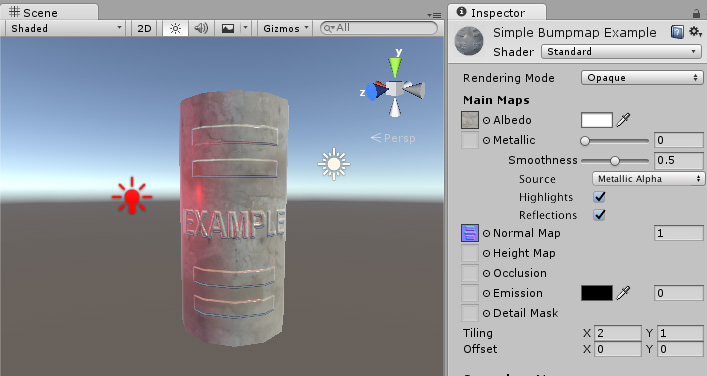Screen dimensions: 707x376
Task: Click the Main Maps section heading
Action: [496, 100]
